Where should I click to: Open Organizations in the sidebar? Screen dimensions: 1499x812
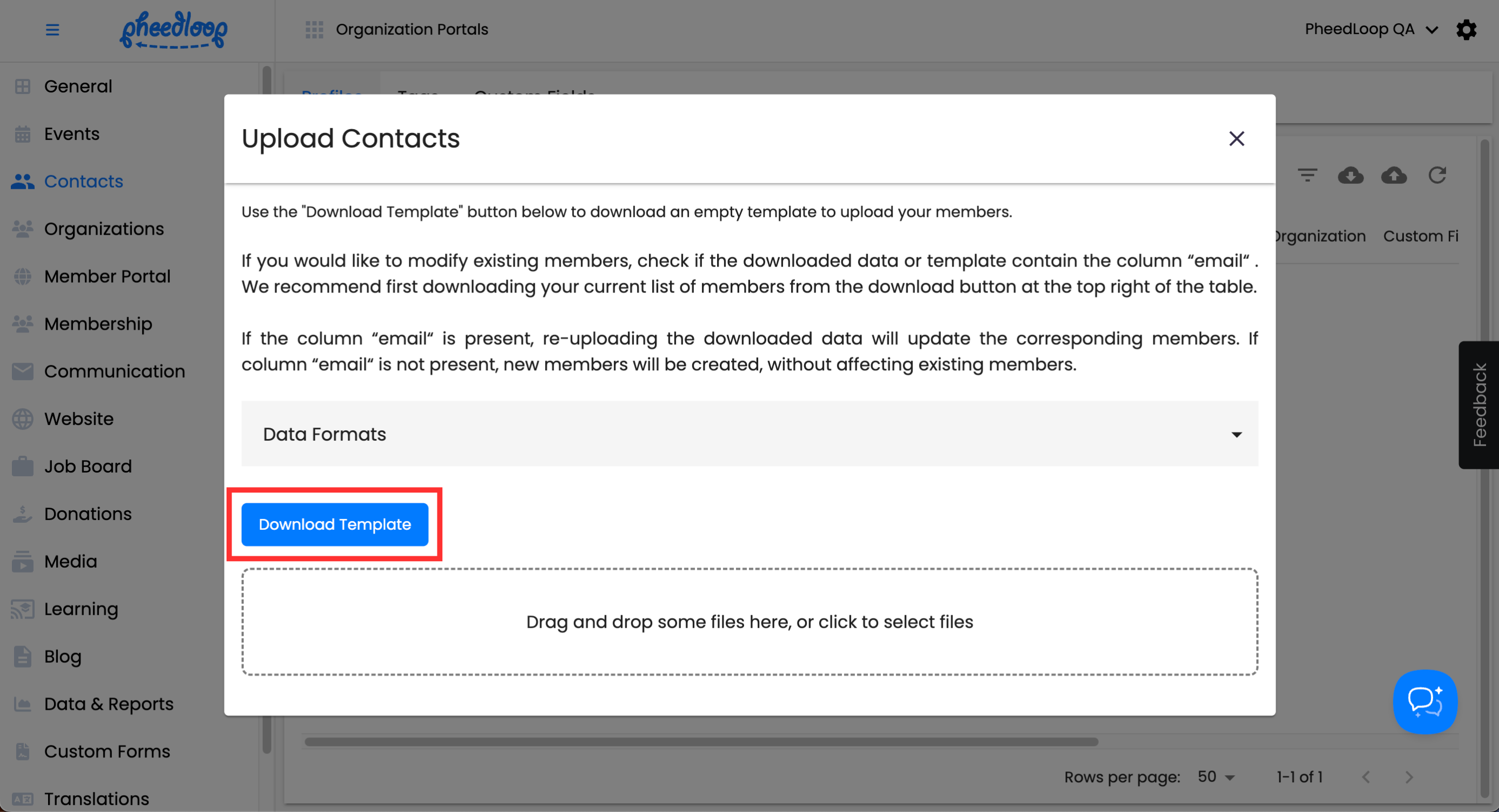(x=104, y=229)
